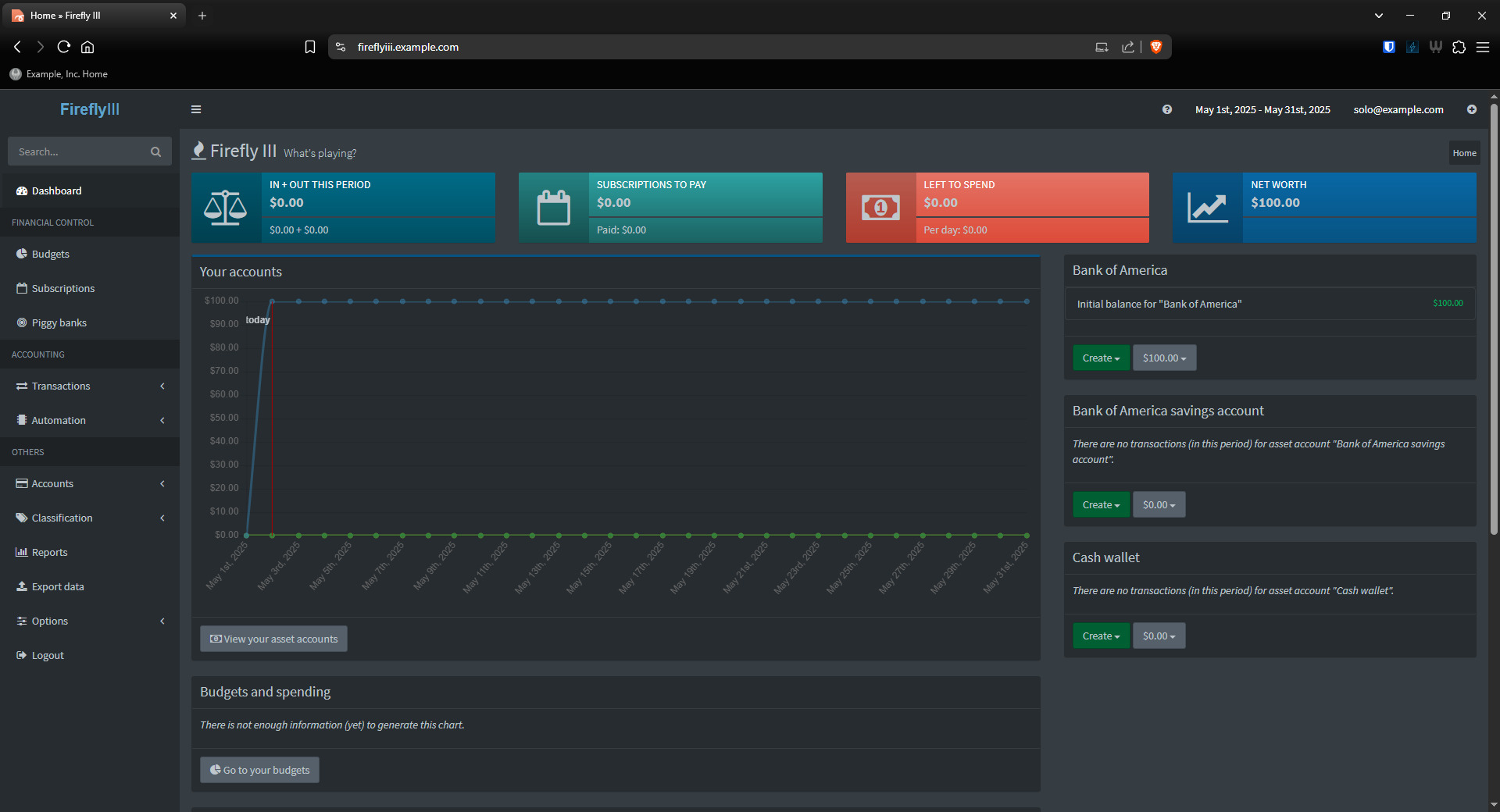Click the search magnifier icon in sidebar
Viewport: 1500px width, 812px height.
click(x=155, y=152)
